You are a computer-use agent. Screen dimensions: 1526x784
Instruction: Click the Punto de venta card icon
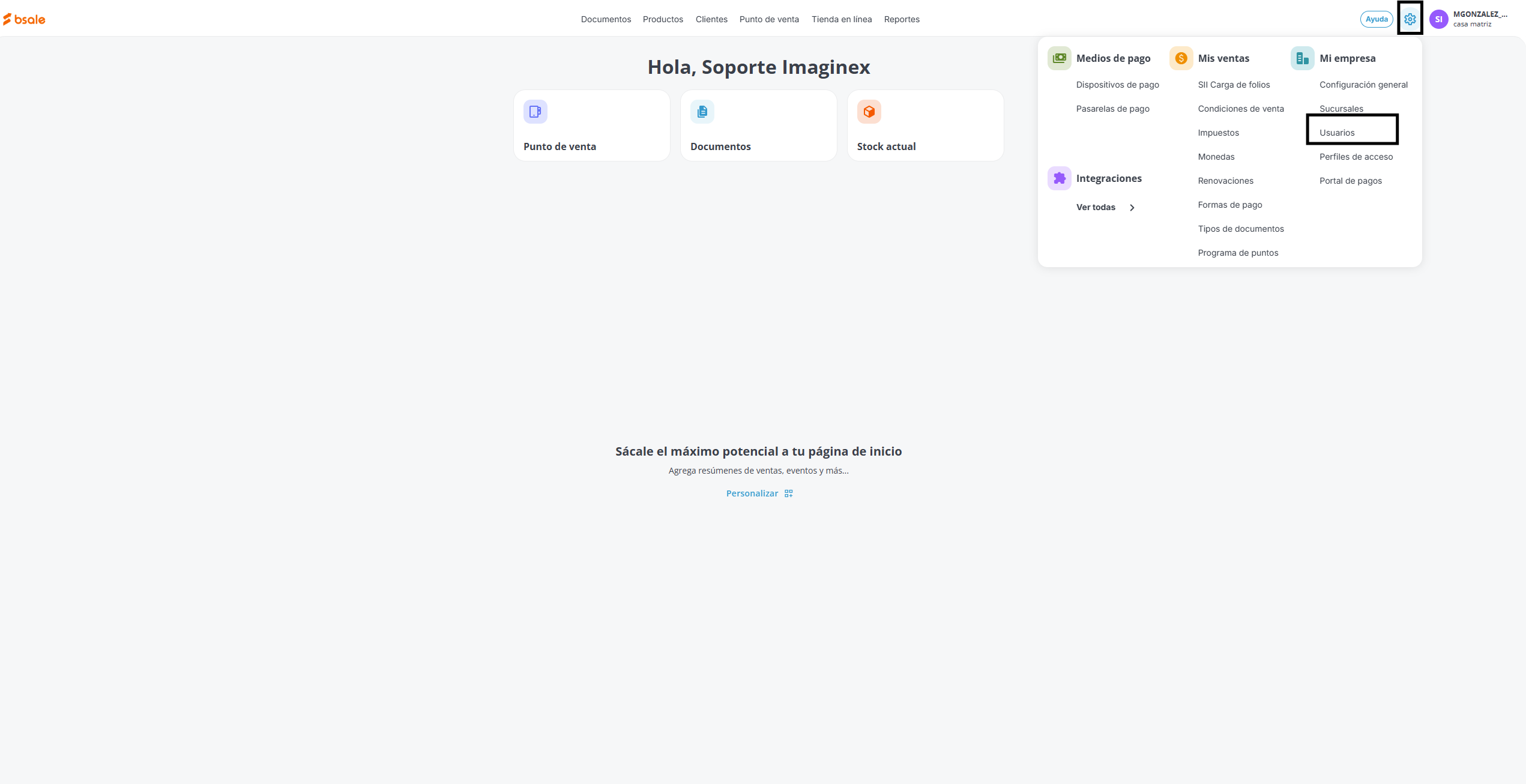click(x=535, y=112)
